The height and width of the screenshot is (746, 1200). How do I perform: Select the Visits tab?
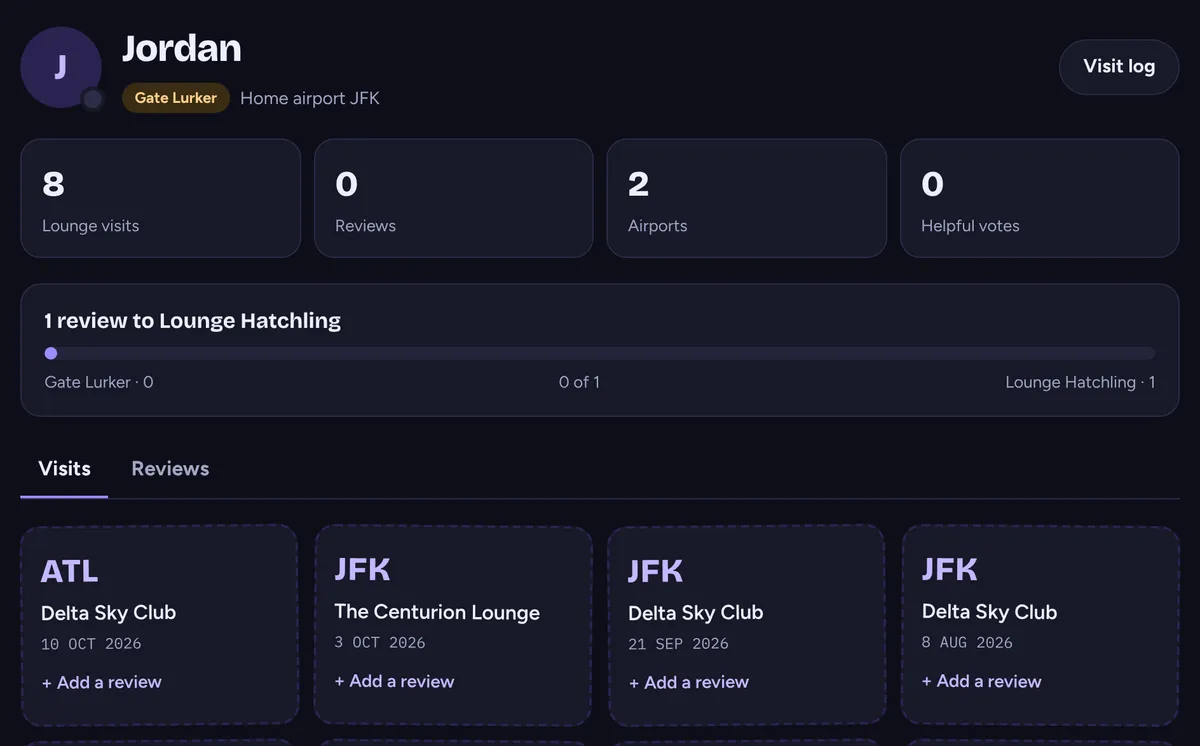[64, 469]
